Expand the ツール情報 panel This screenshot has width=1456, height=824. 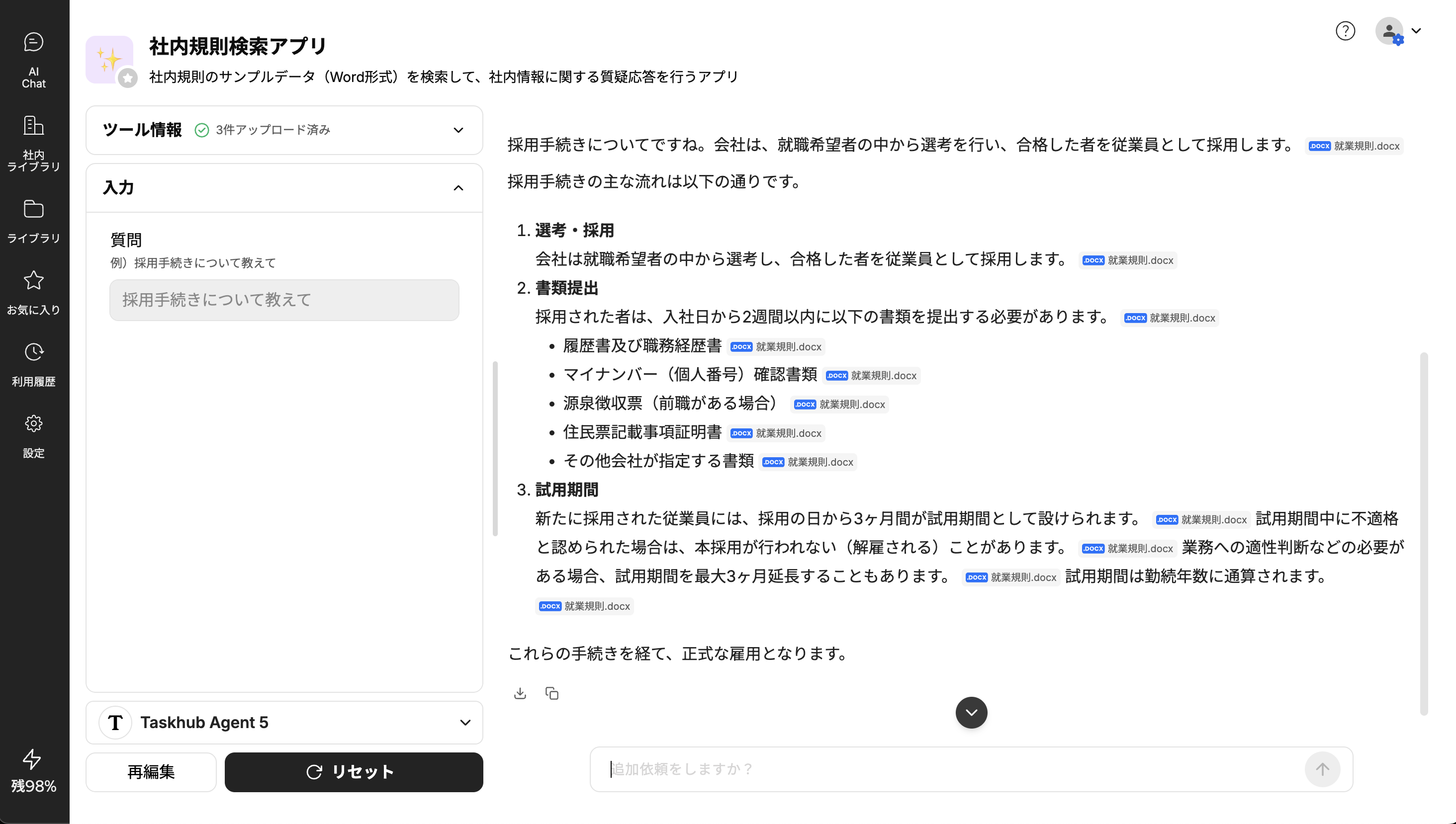click(x=458, y=130)
